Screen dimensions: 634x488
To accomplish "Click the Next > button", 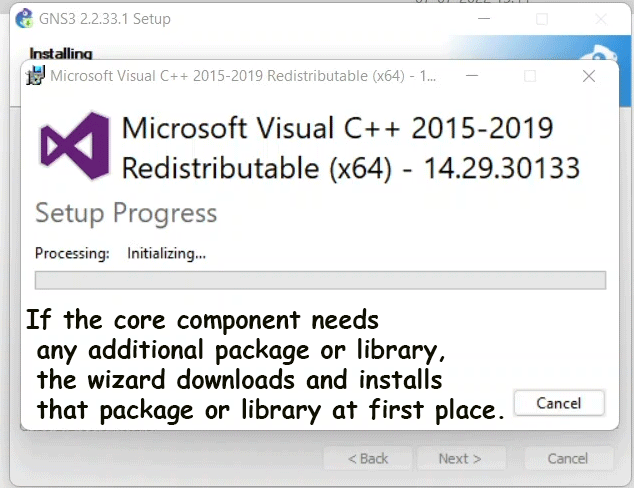I will [460, 458].
